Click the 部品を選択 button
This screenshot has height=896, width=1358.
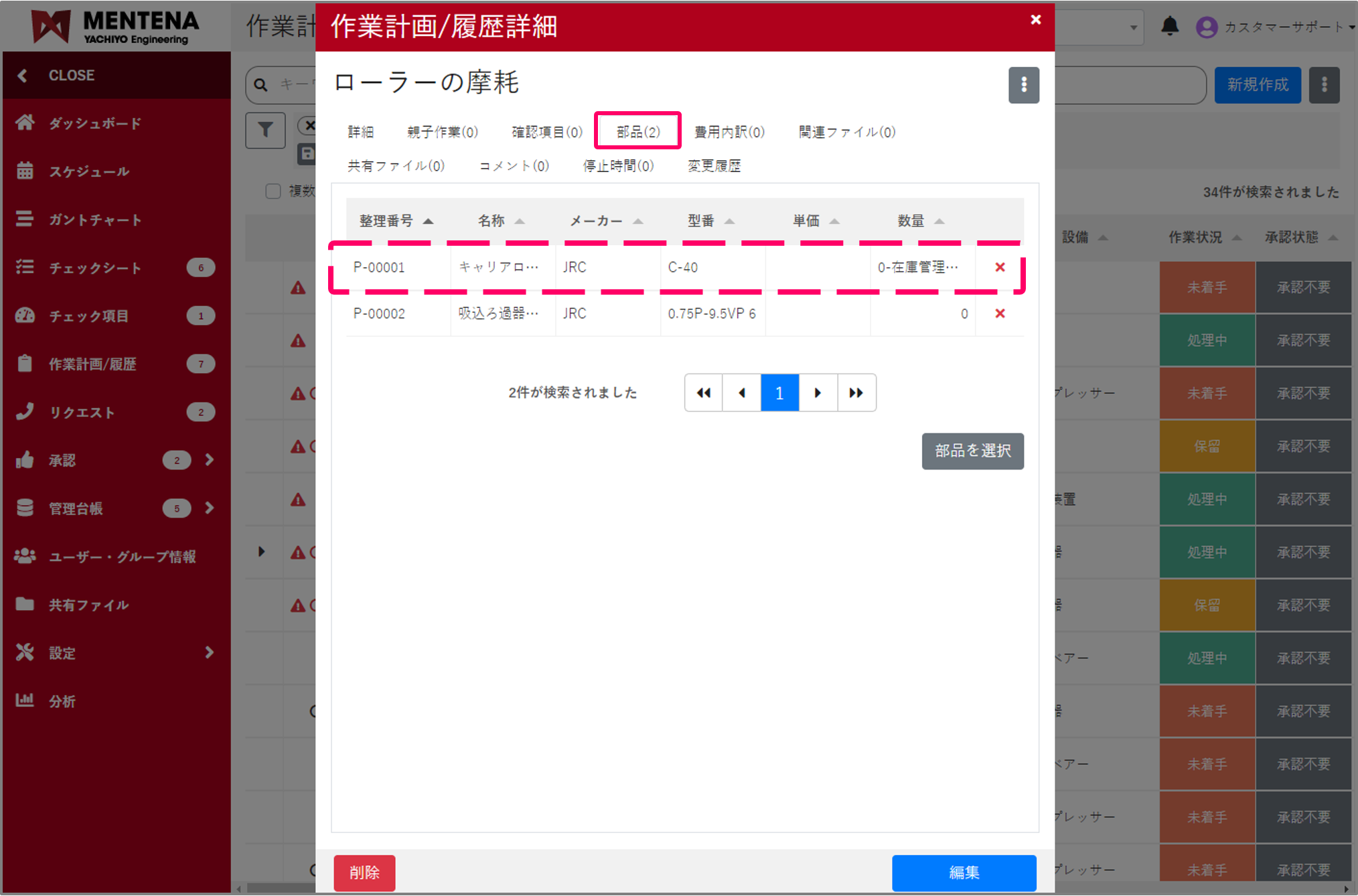coord(972,451)
